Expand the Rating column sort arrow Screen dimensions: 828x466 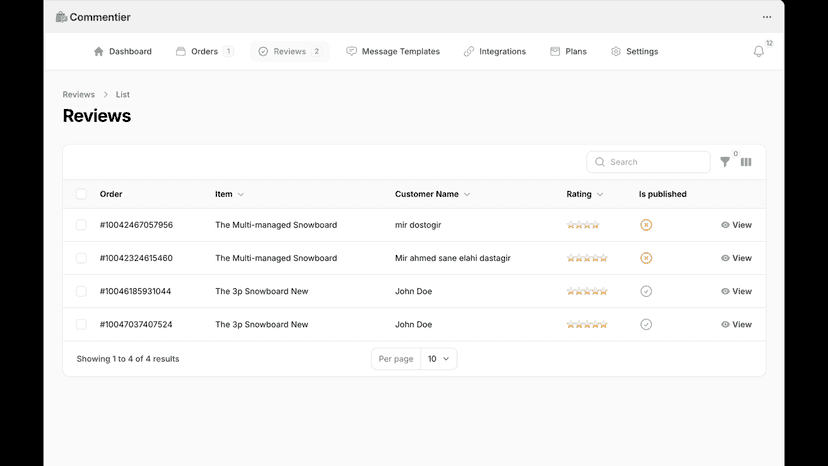(600, 194)
